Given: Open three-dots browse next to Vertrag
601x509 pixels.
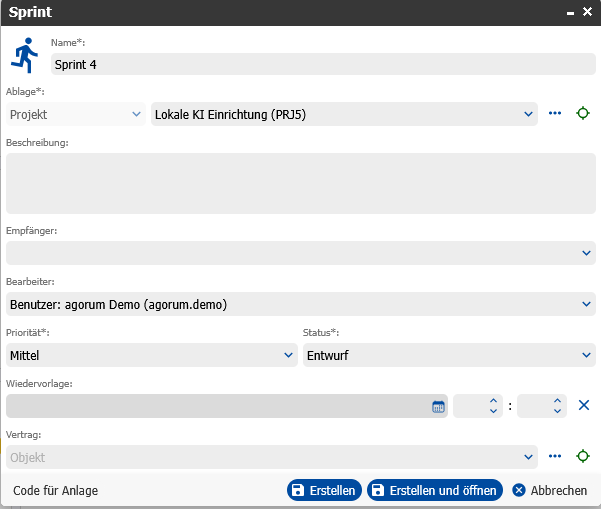Looking at the screenshot, I should pos(555,456).
